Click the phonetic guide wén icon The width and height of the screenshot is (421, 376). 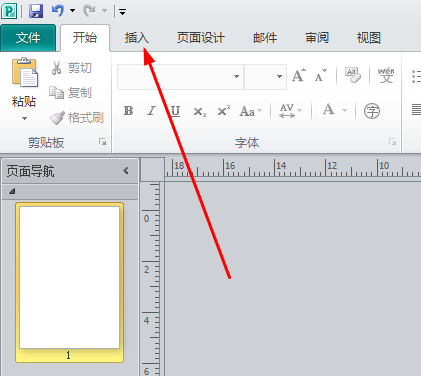coord(386,75)
